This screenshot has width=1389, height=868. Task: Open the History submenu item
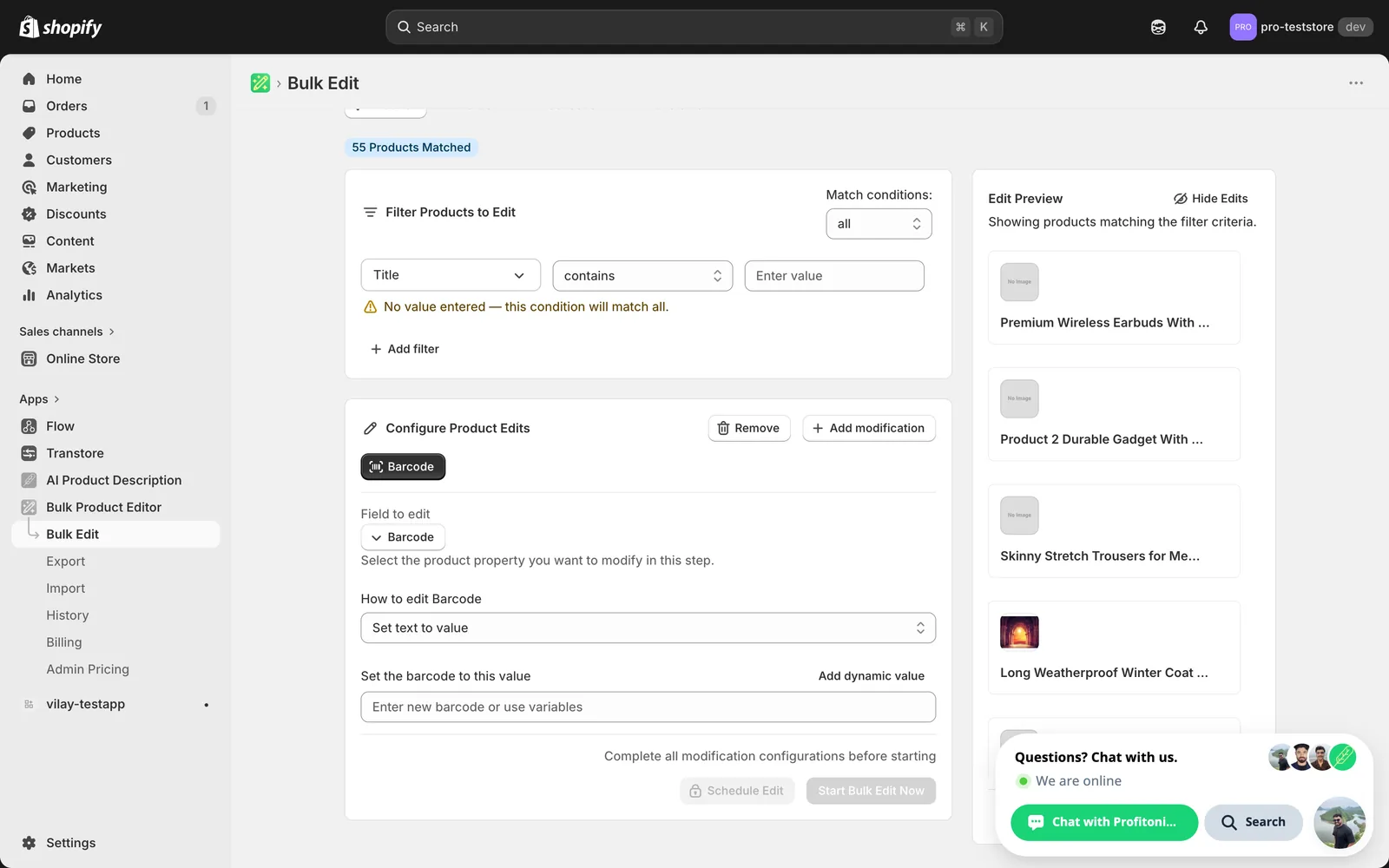click(68, 615)
